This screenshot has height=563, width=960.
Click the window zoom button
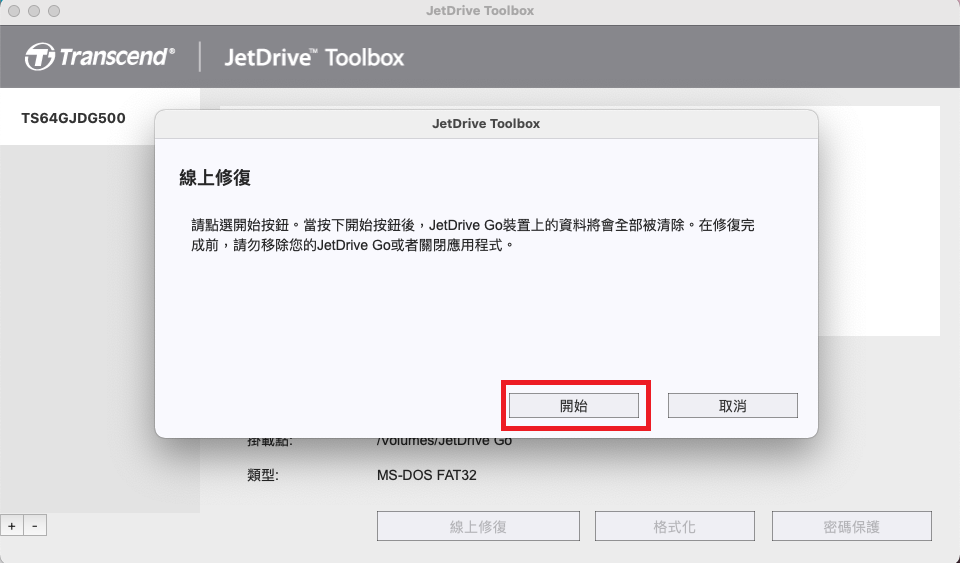click(x=54, y=11)
